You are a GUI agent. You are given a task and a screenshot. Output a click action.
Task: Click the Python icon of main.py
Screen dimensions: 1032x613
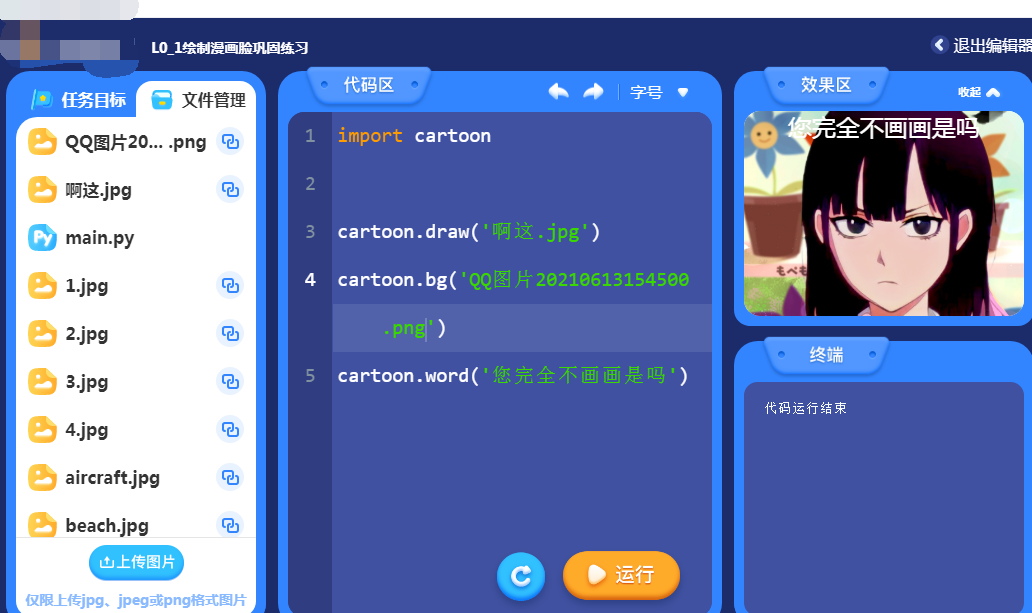(42, 238)
